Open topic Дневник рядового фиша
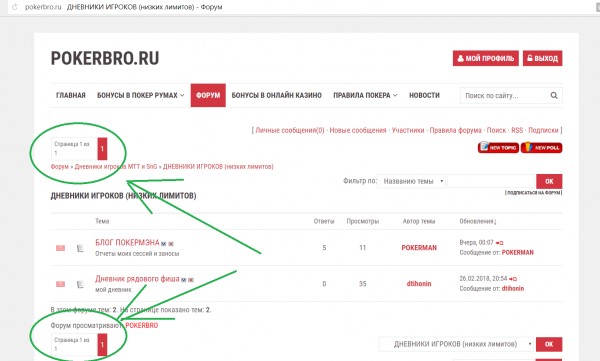 click(x=137, y=279)
